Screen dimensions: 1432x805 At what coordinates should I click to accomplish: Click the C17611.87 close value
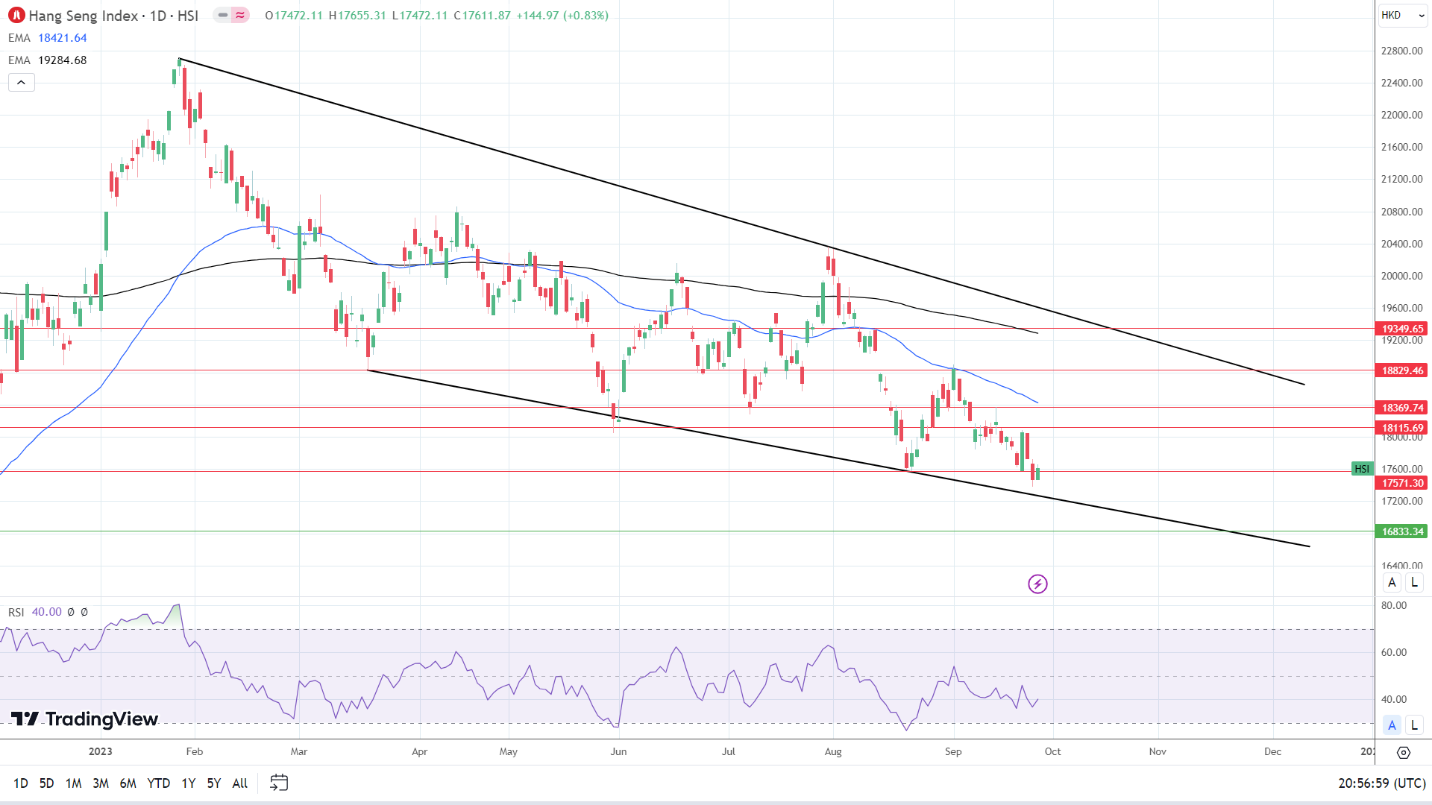482,16
